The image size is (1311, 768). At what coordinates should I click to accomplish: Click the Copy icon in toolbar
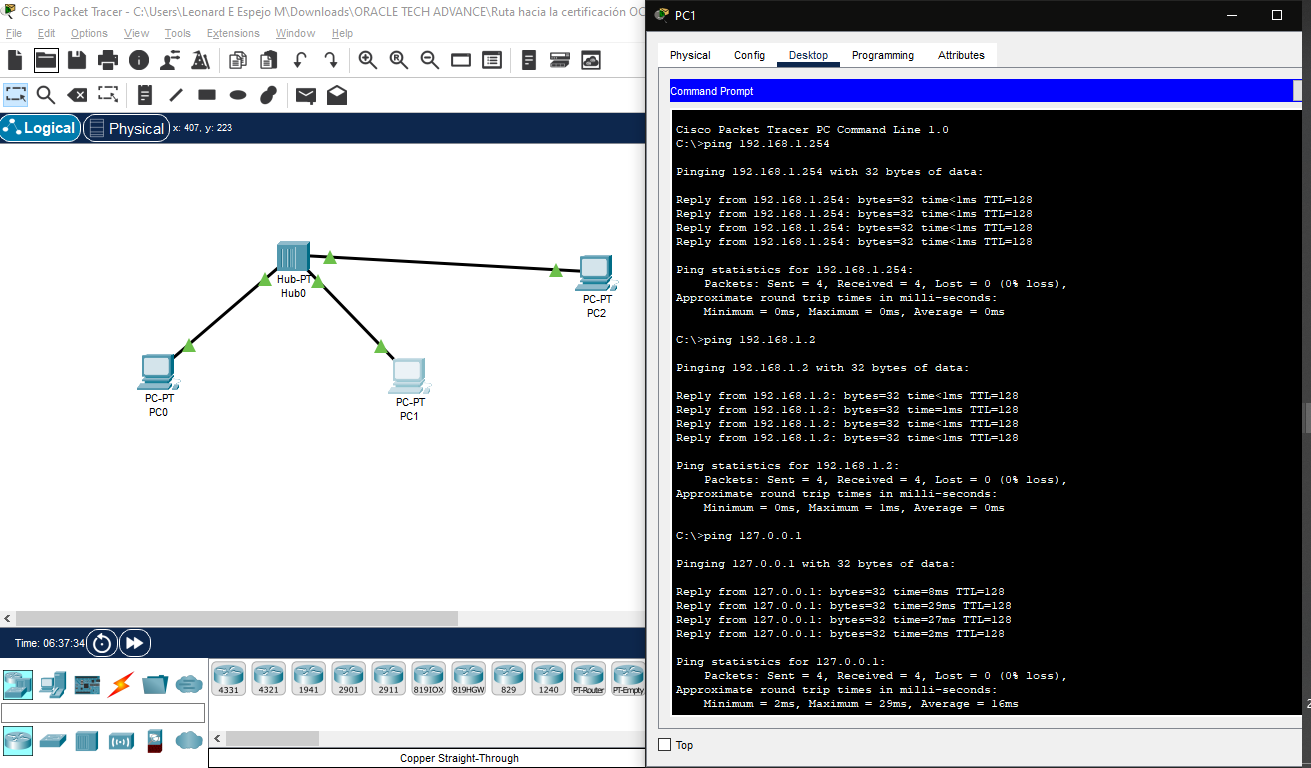coord(238,60)
